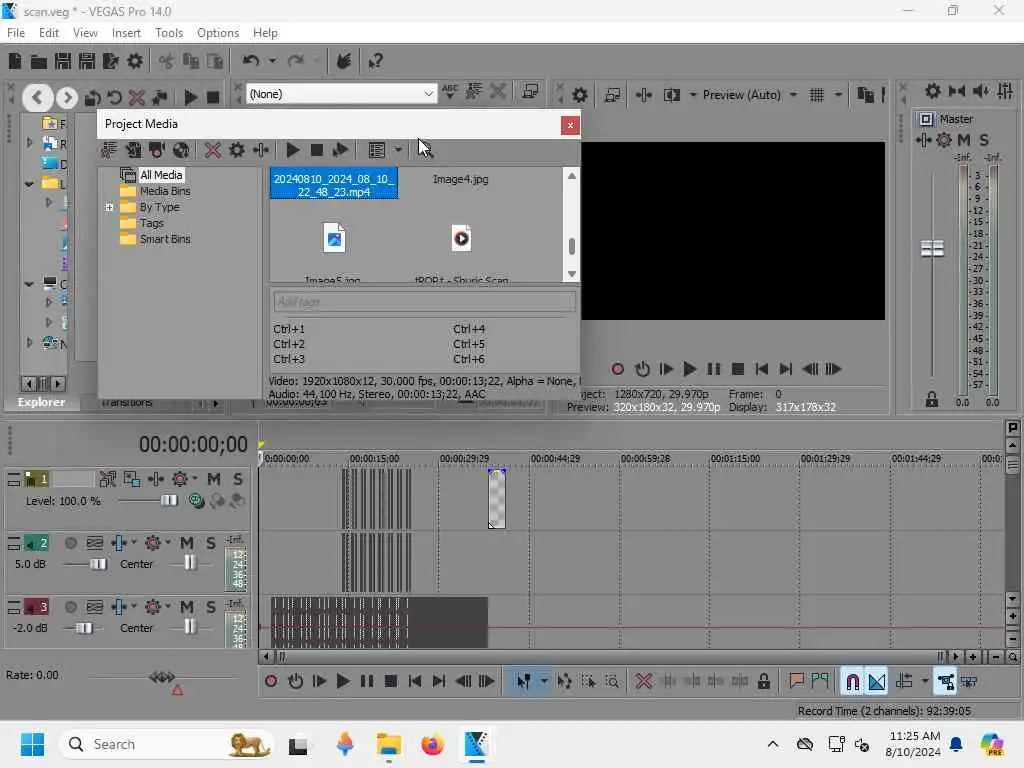
Task: Adjust track 1 Level slider
Action: [x=169, y=501]
